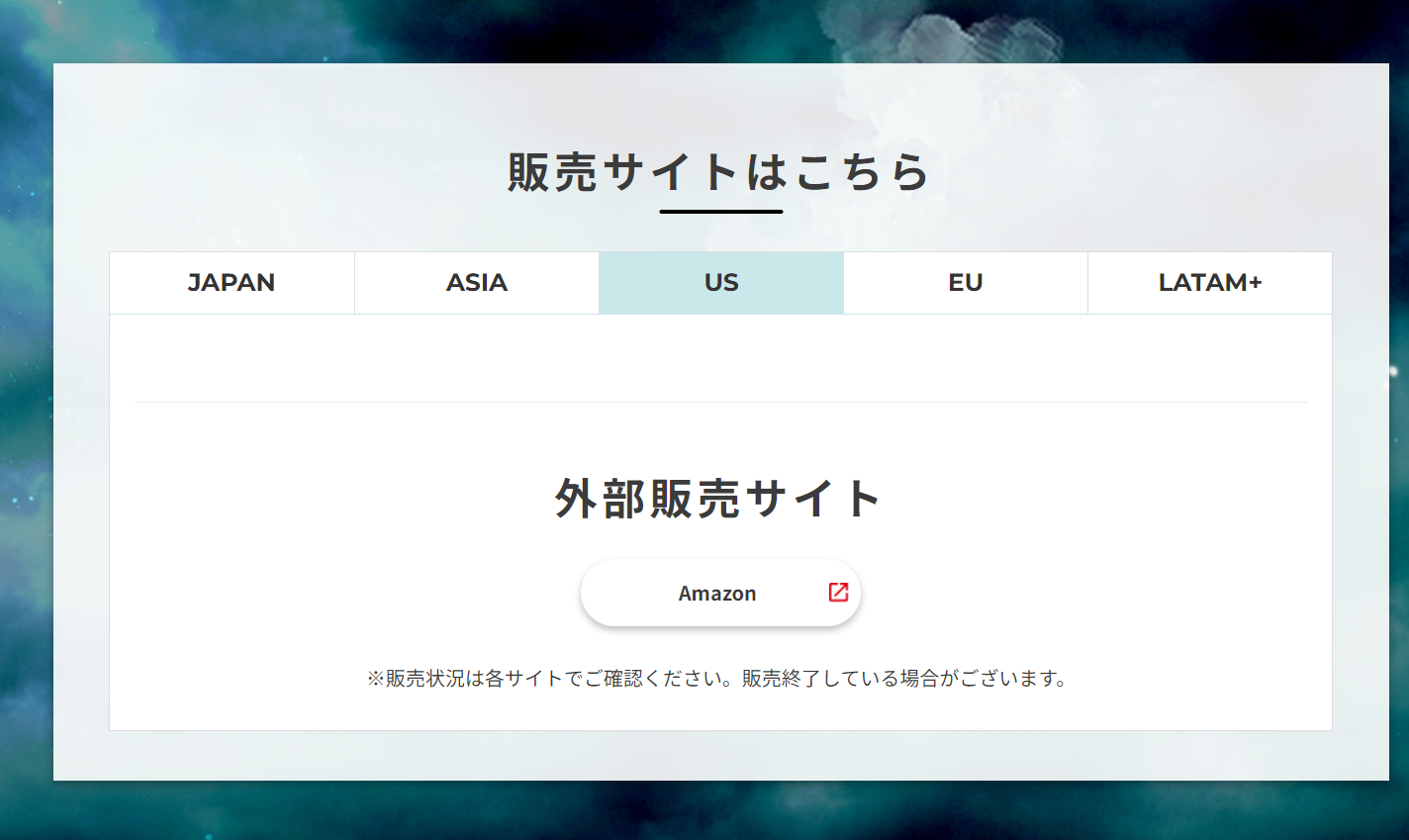Select the ASIA tab
The image size is (1409, 840).
point(476,283)
